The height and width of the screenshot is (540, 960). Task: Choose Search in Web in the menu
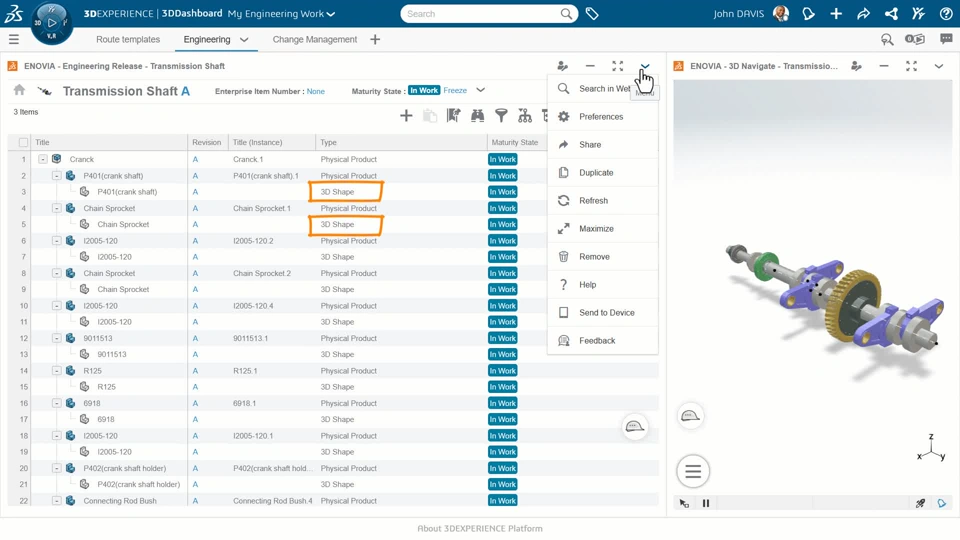603,89
